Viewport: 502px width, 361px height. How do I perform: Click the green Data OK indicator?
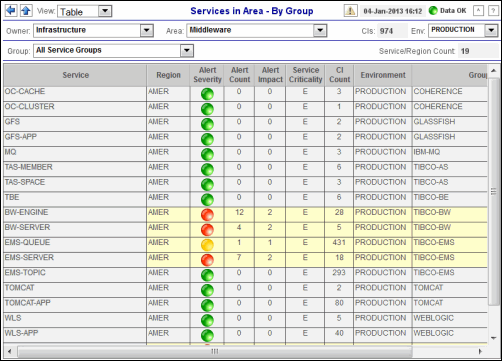(433, 11)
